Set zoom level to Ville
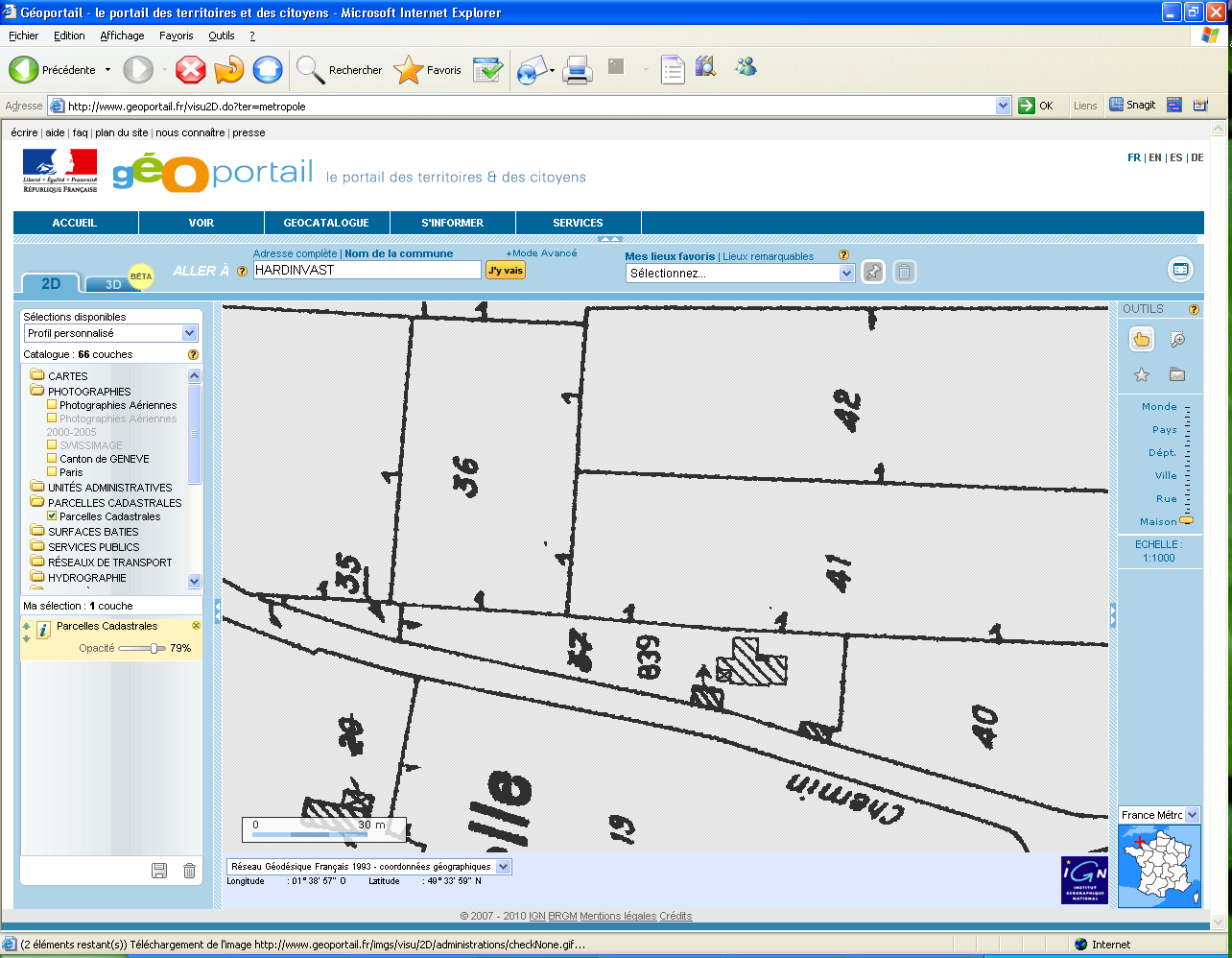The width and height of the screenshot is (1232, 958). 1166,475
